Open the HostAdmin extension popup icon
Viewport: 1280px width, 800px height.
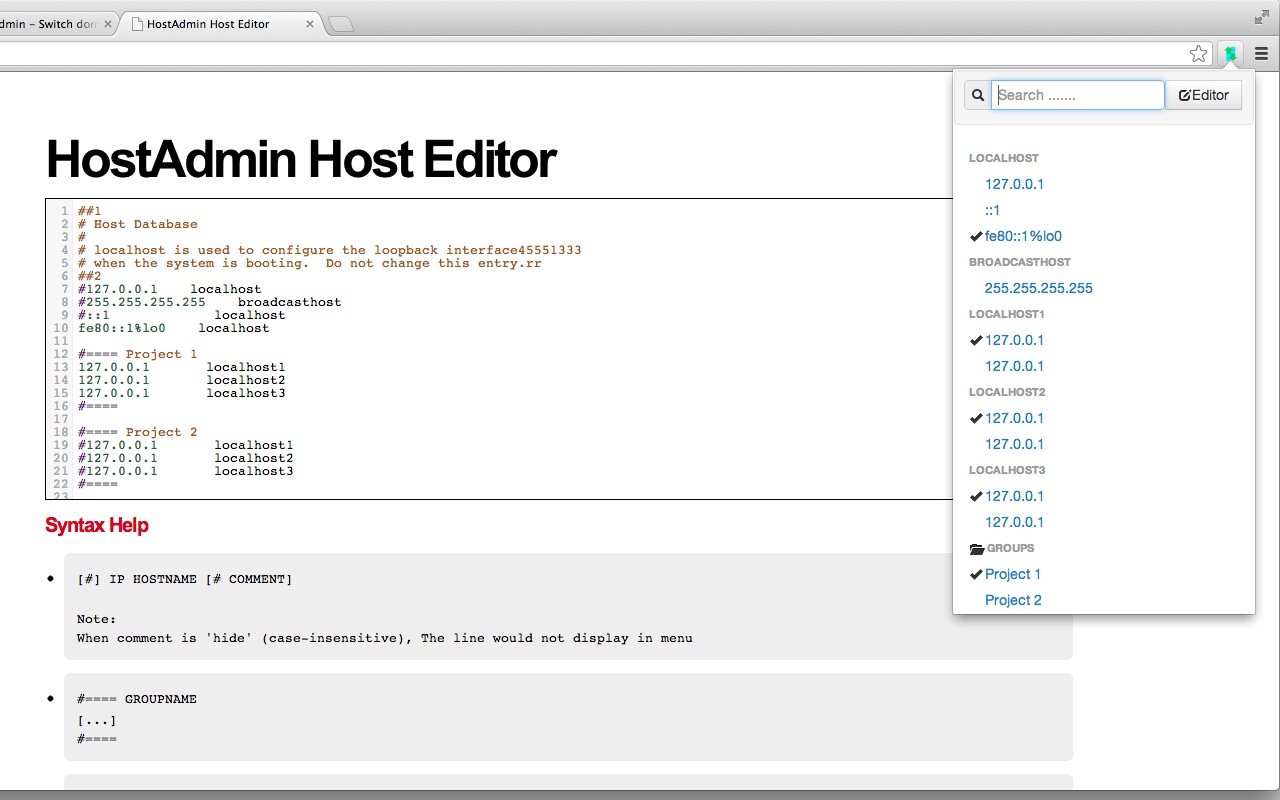[1229, 53]
